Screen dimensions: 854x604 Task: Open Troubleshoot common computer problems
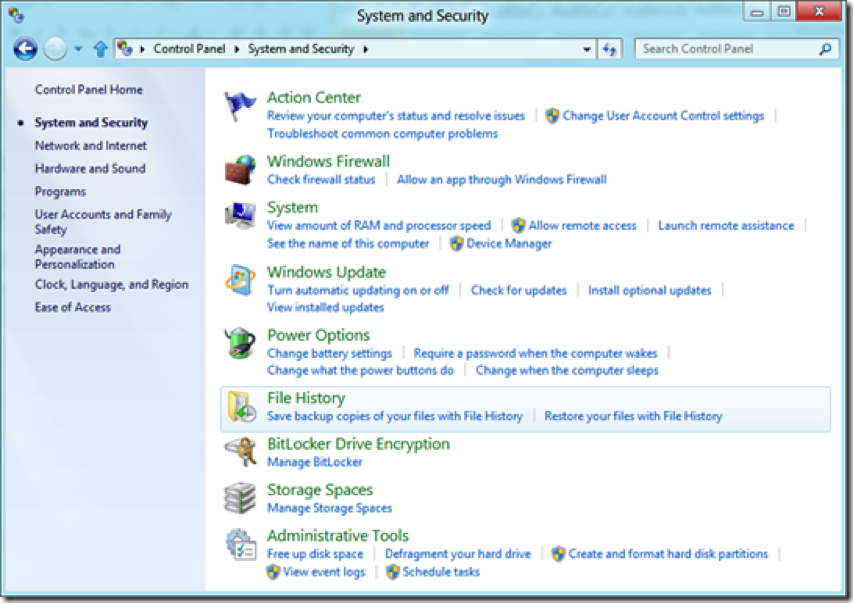382,134
